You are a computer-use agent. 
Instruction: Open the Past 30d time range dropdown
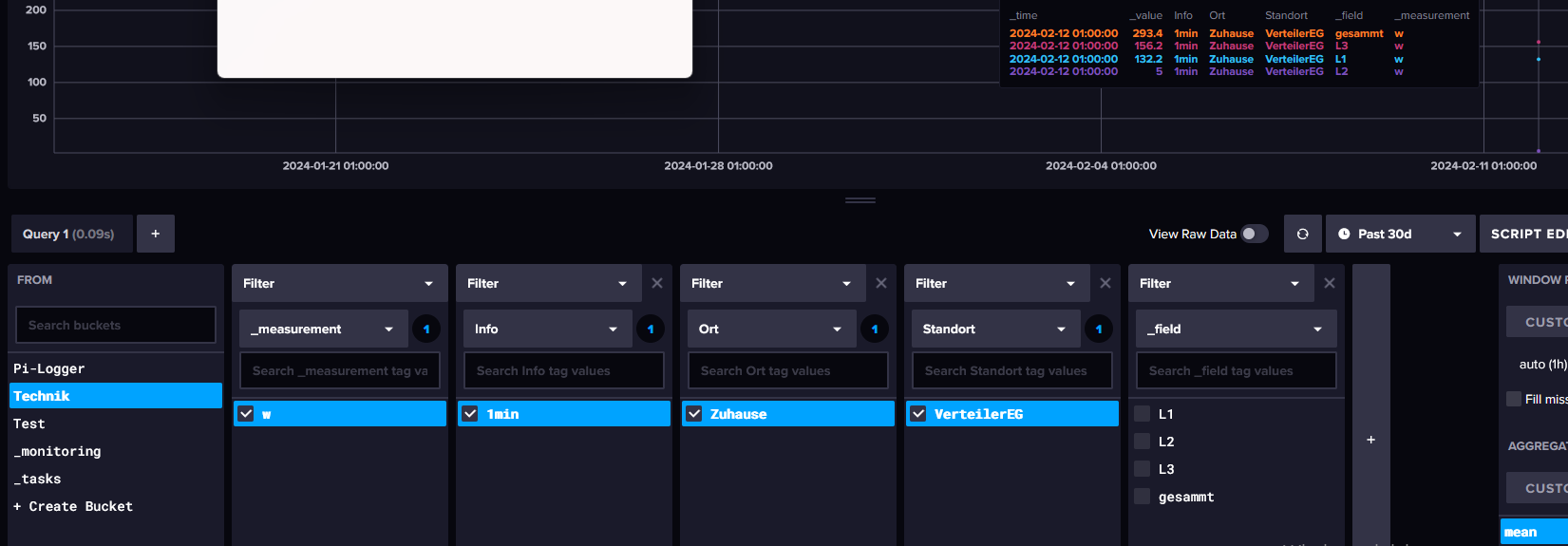point(1400,234)
